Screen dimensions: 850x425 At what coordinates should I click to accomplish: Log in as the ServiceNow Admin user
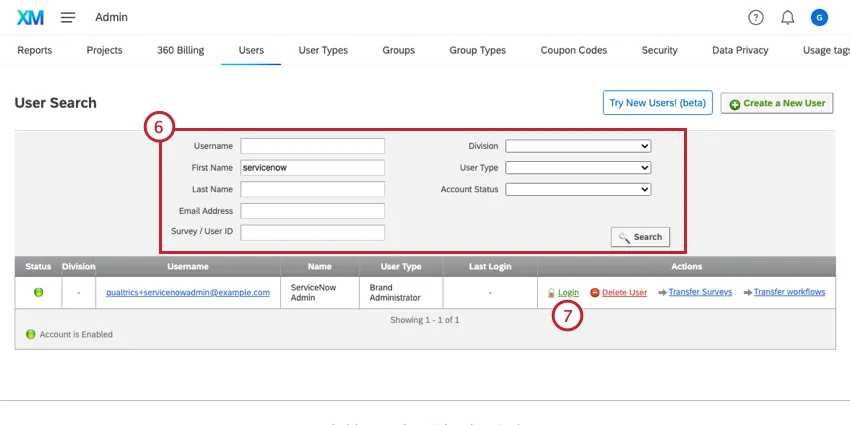pos(567,292)
